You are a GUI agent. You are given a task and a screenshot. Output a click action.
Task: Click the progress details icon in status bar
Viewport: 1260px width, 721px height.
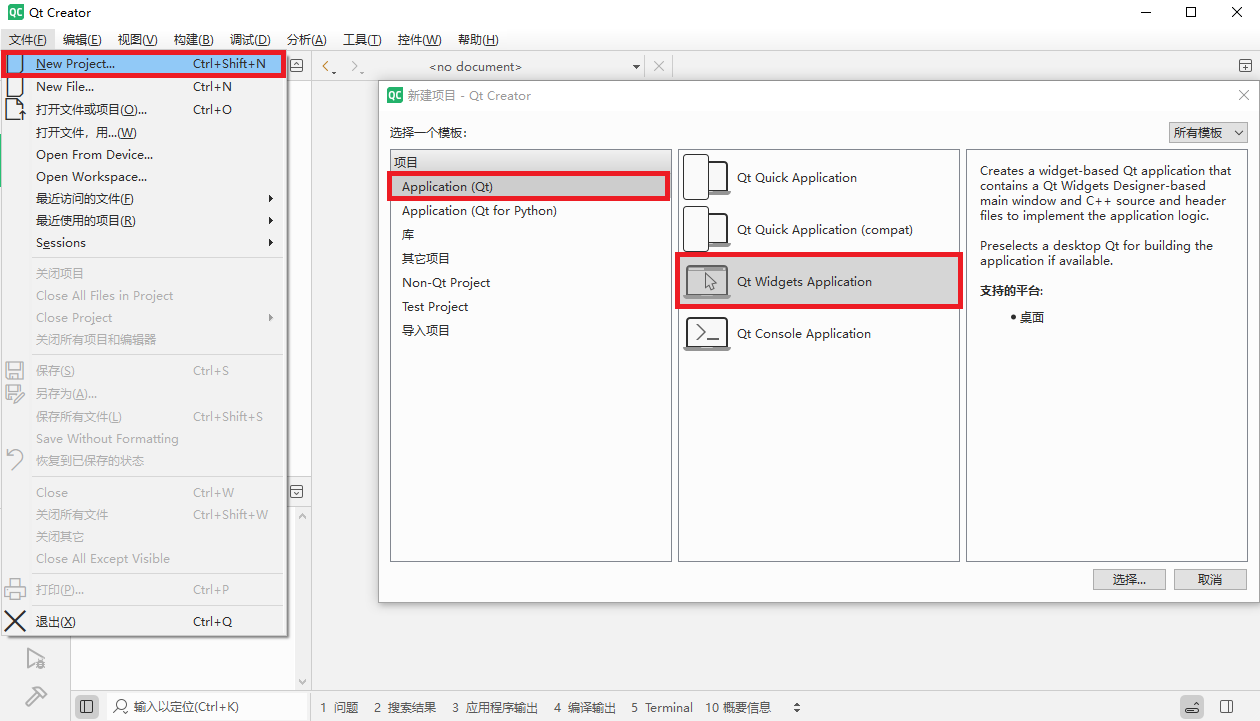coord(1192,707)
